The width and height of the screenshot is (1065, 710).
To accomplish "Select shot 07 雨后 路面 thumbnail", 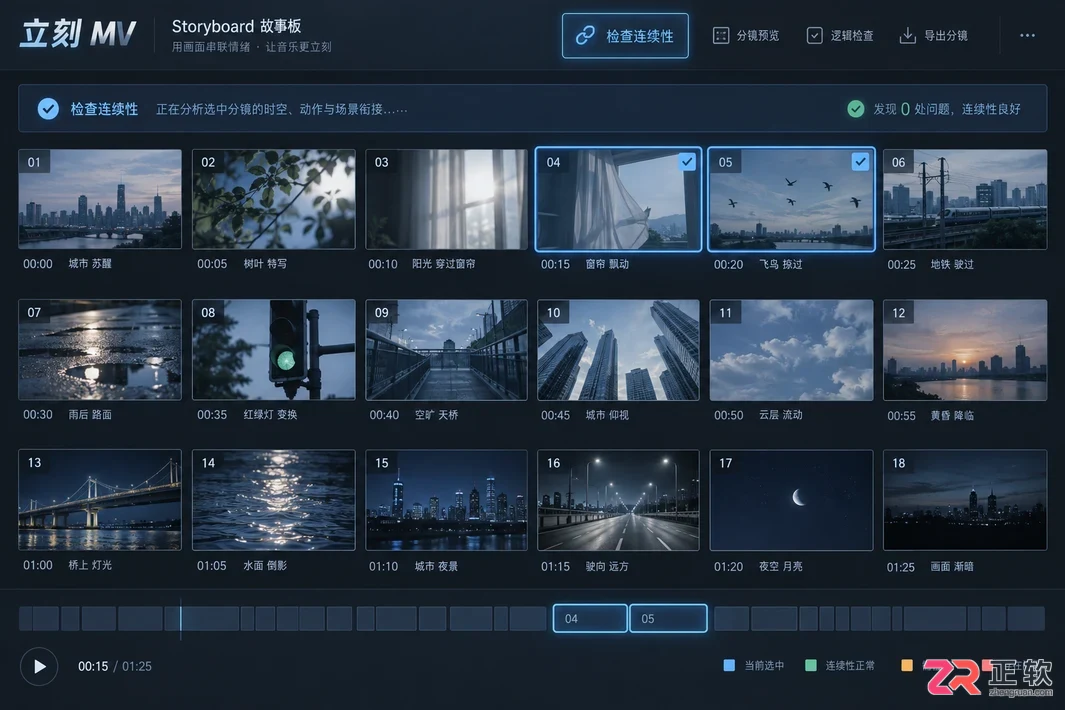I will (100, 350).
